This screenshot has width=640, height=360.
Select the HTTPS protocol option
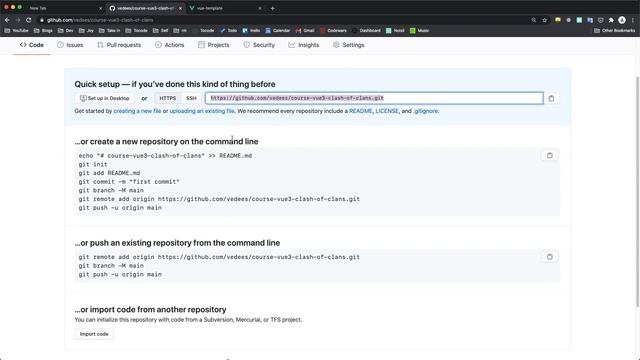(167, 98)
